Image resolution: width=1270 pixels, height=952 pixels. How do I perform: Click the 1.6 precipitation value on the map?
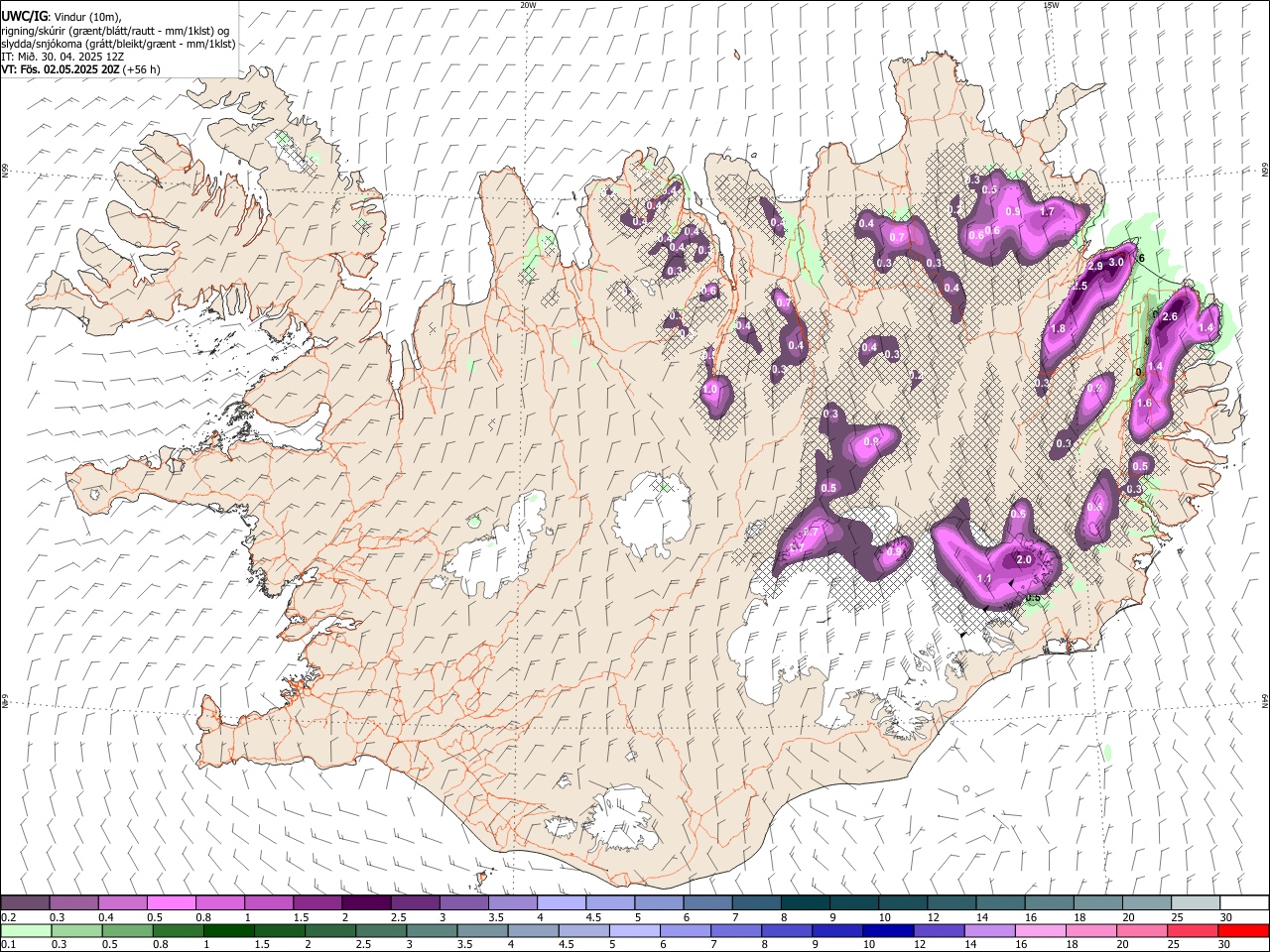point(1144,404)
